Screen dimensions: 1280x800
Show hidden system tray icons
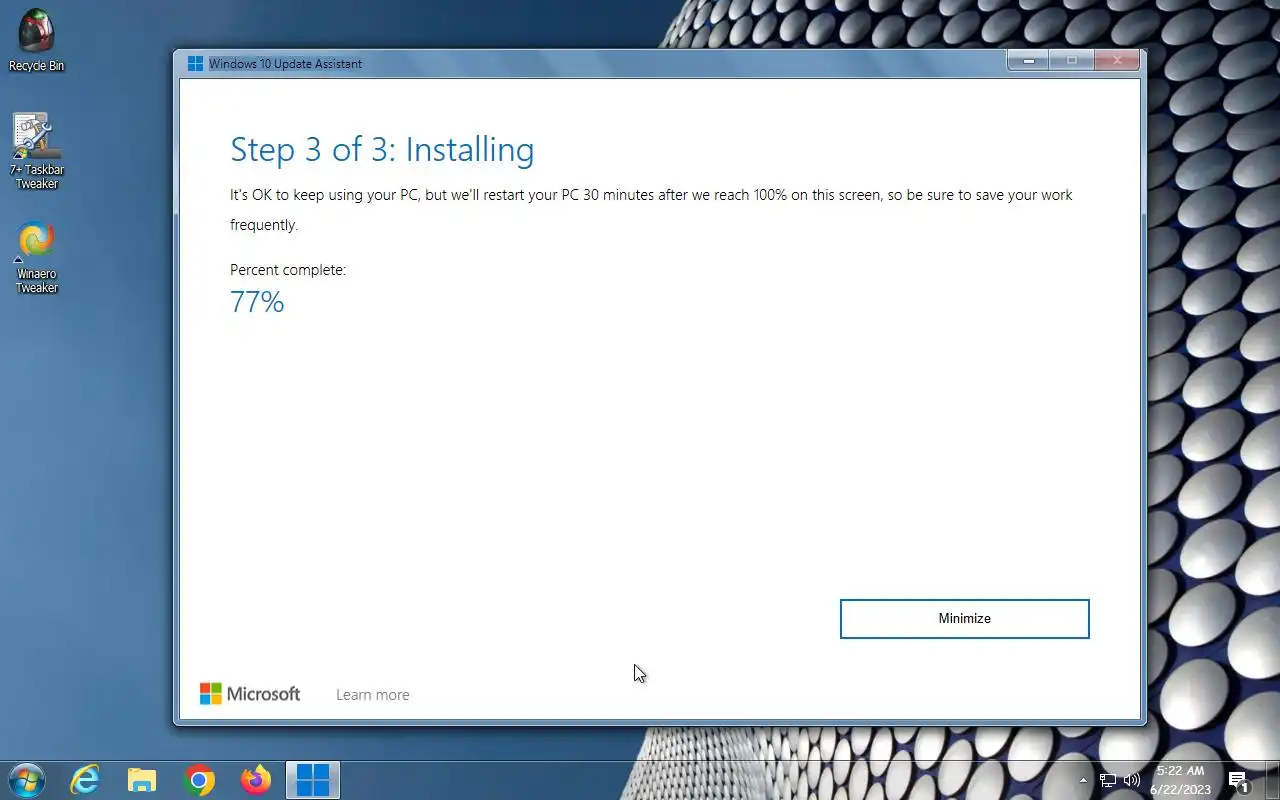[x=1083, y=780]
